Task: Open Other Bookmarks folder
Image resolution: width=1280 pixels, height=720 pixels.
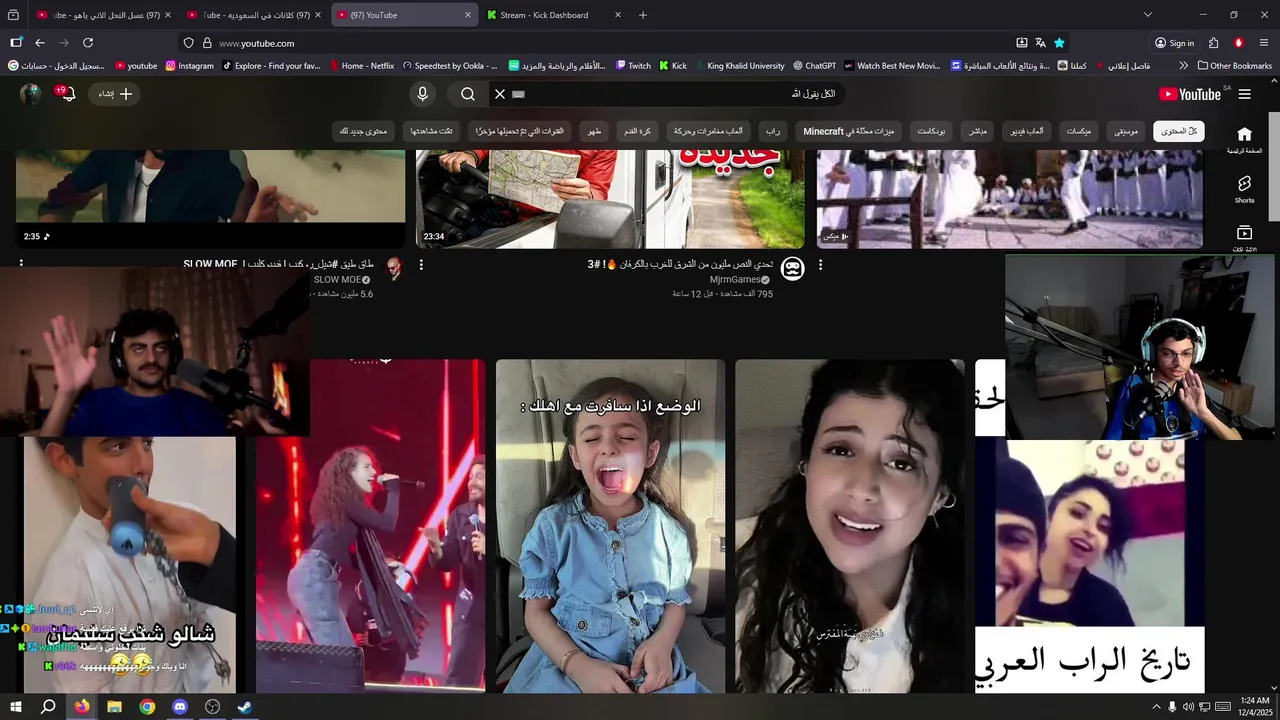Action: pos(1234,66)
